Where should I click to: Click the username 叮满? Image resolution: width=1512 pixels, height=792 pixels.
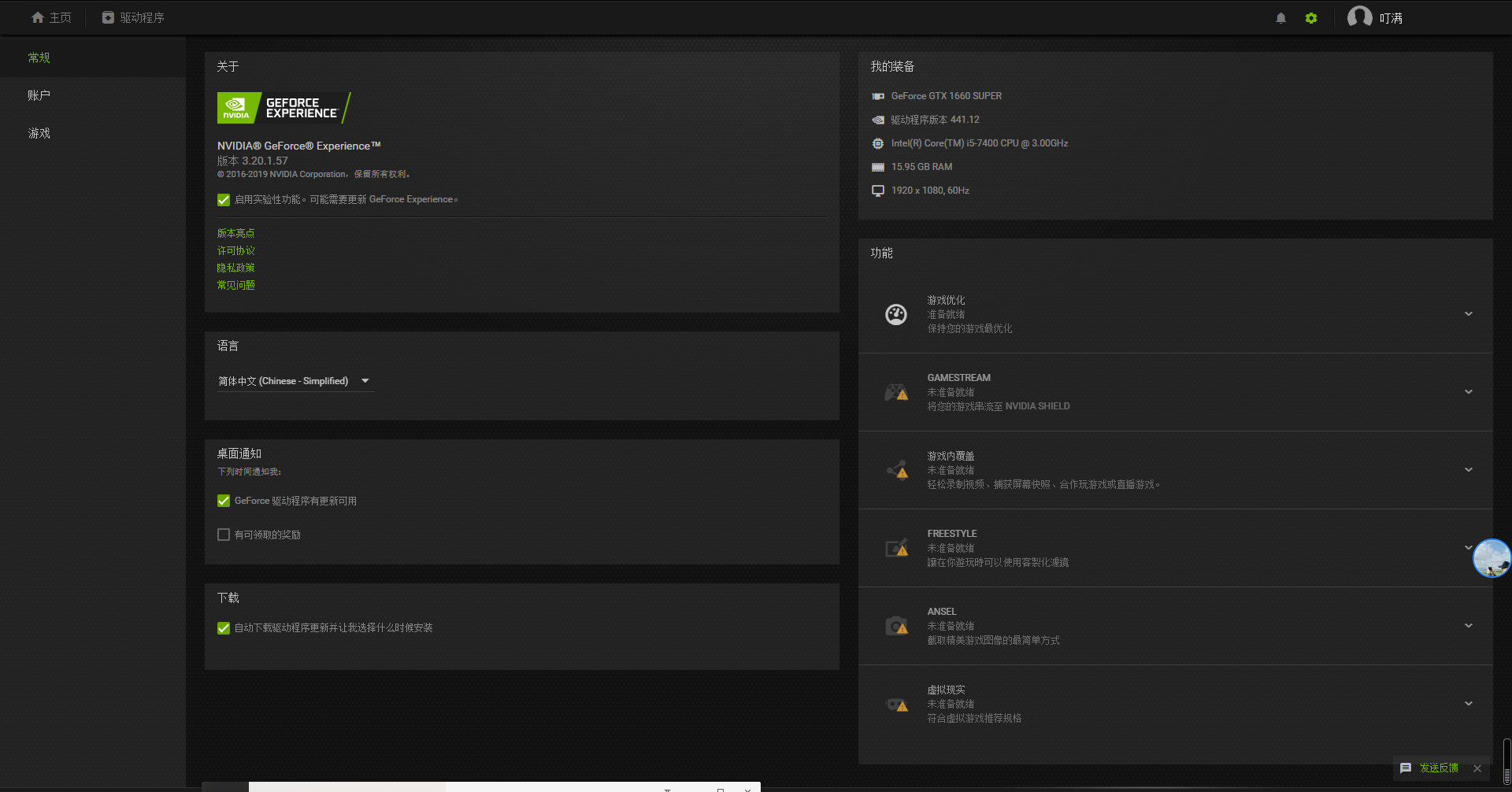(1391, 18)
